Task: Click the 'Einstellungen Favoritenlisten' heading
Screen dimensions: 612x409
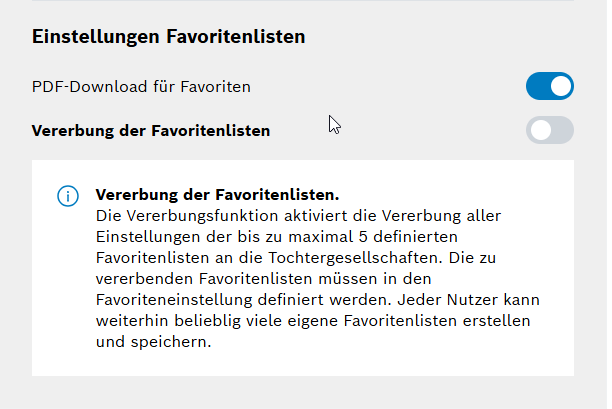Action: [x=168, y=37]
